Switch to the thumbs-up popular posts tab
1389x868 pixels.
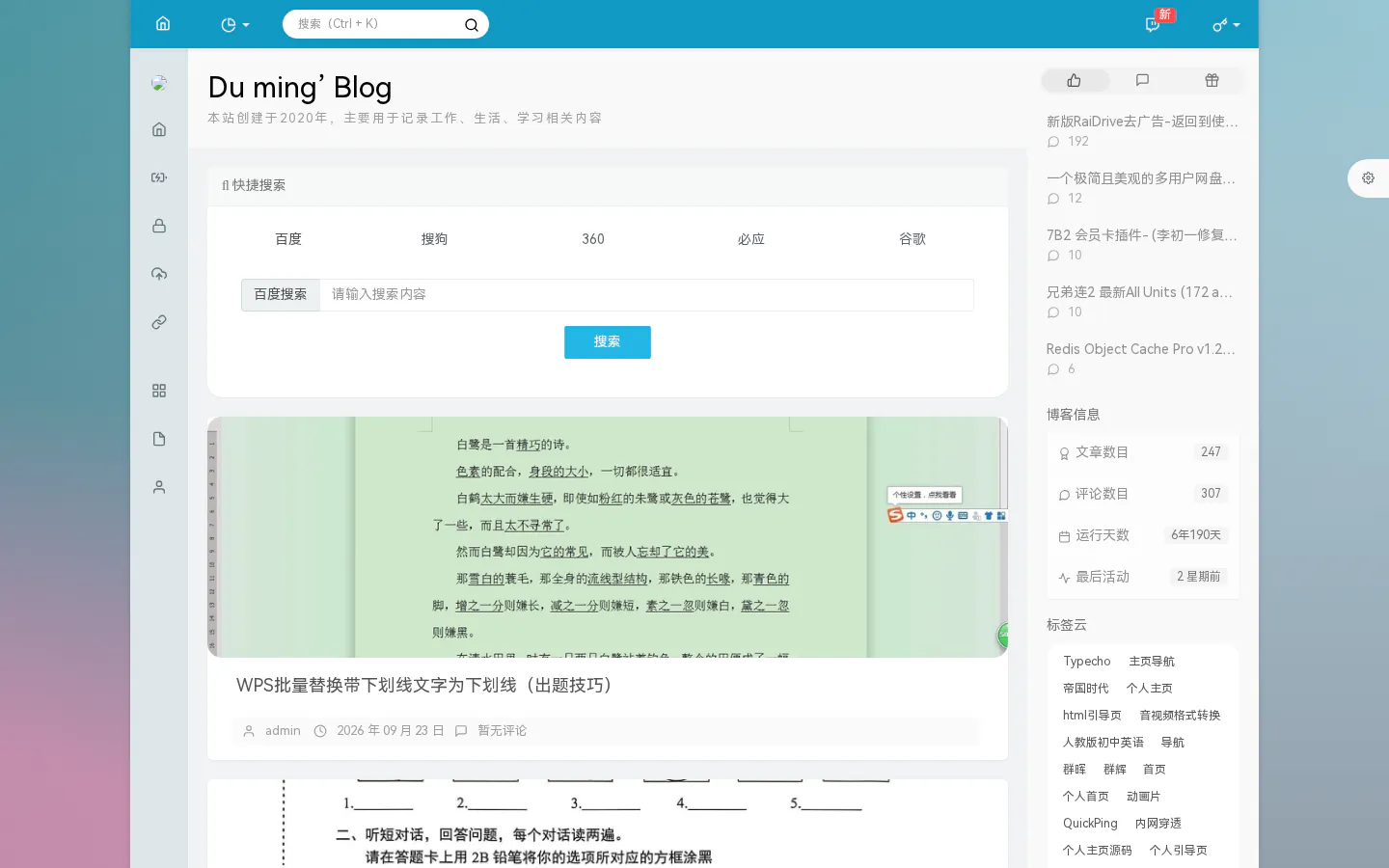tap(1075, 81)
